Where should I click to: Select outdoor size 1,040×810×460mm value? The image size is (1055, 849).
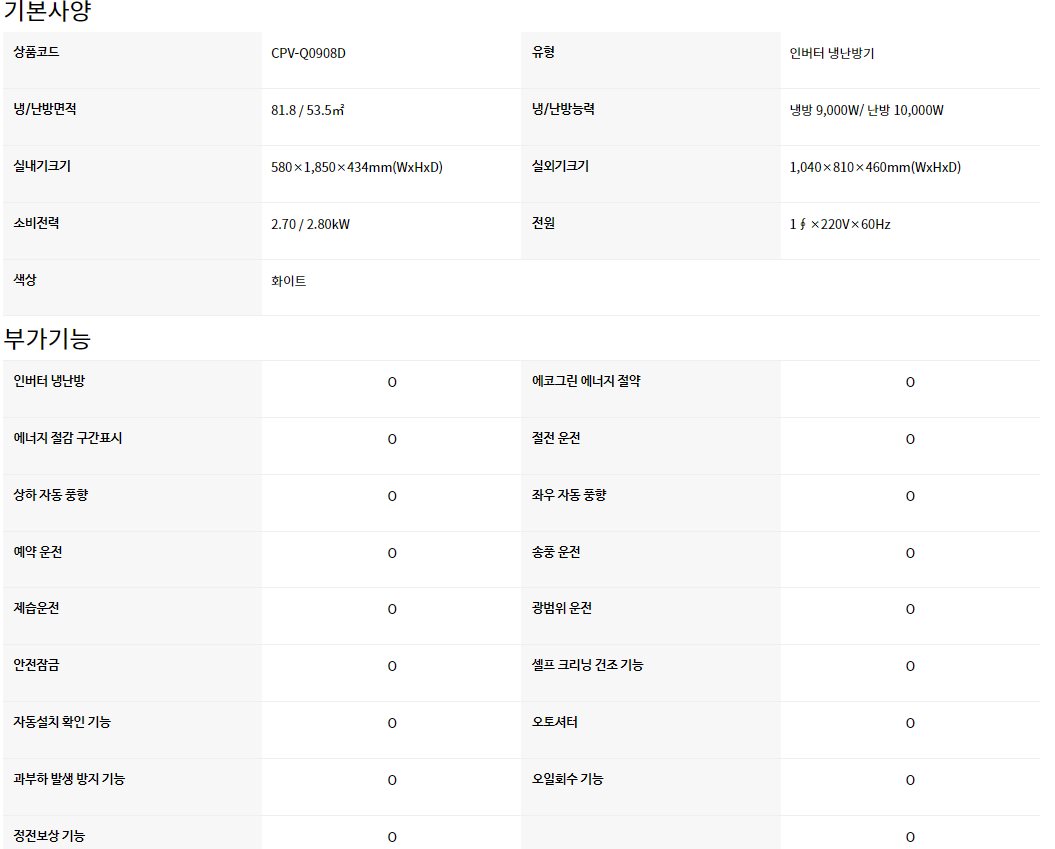875,167
